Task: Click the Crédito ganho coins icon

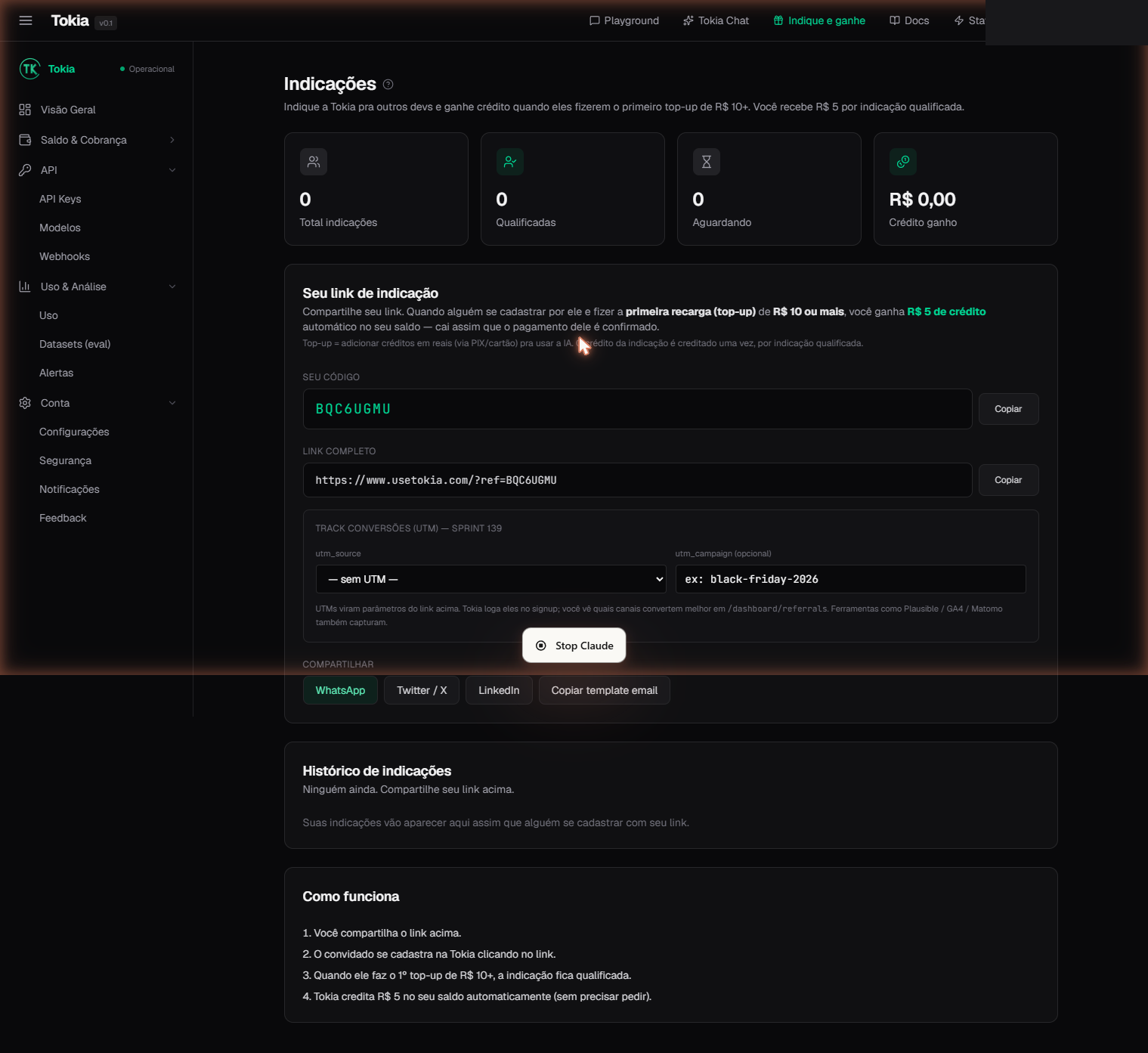Action: (x=903, y=162)
